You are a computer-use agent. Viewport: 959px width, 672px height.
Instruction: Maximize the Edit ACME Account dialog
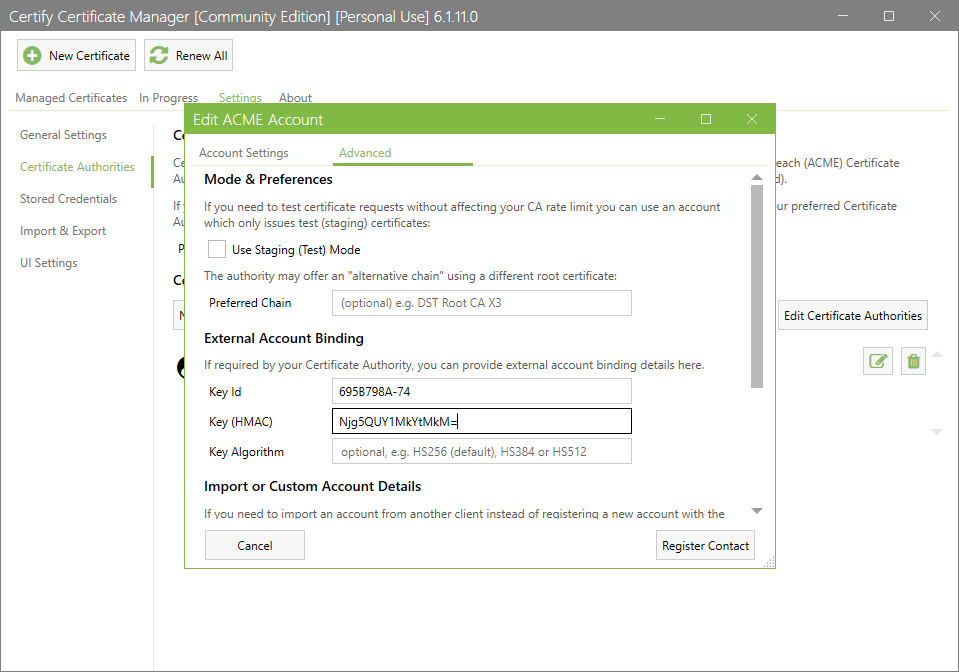pos(706,119)
